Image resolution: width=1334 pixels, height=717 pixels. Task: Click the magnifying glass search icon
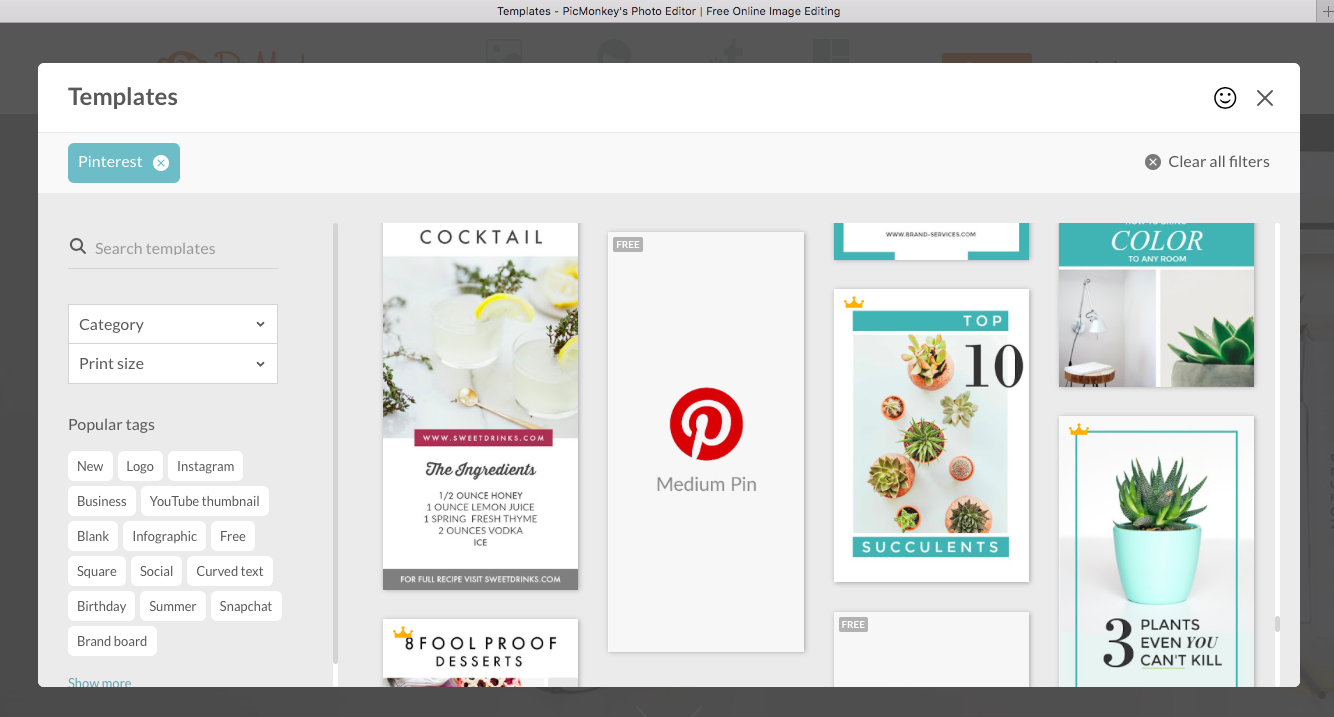[x=78, y=247]
